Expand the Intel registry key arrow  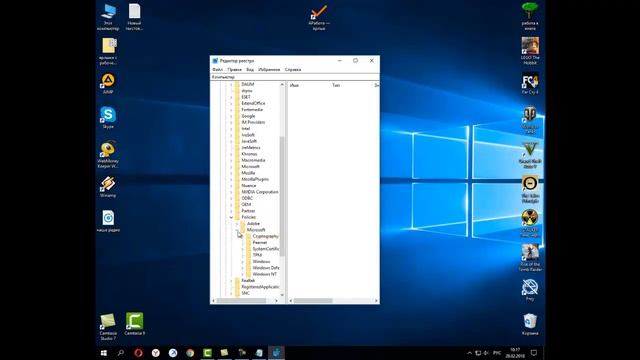pyautogui.click(x=231, y=129)
